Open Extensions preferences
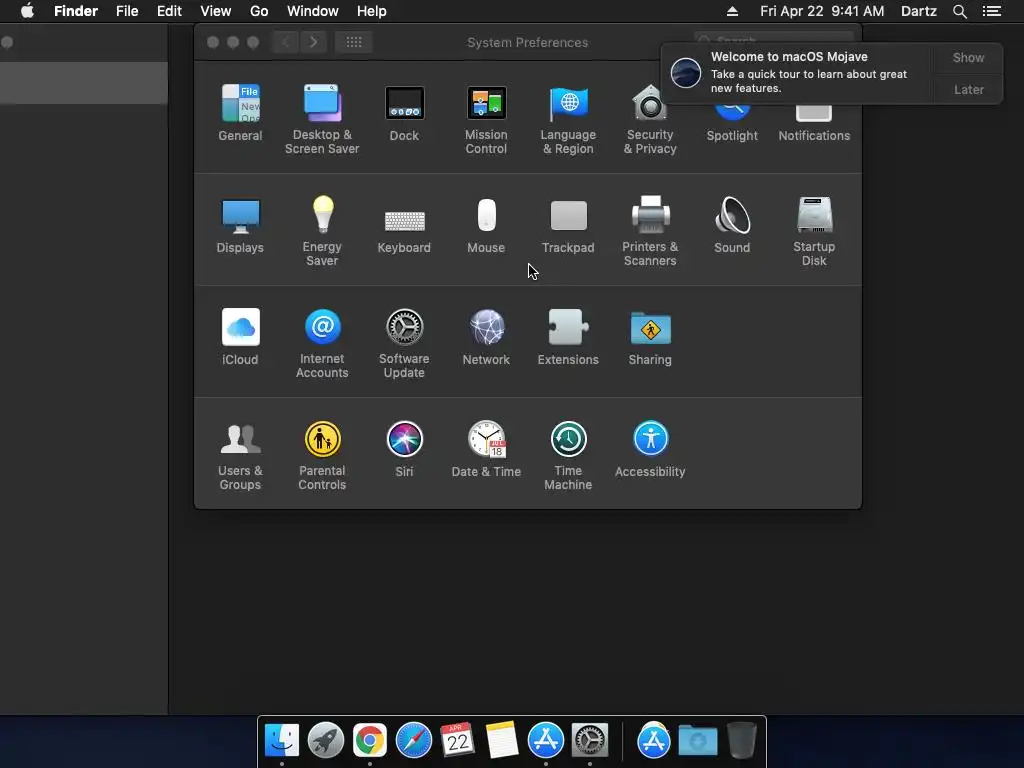This screenshot has width=1024, height=768. 568,336
